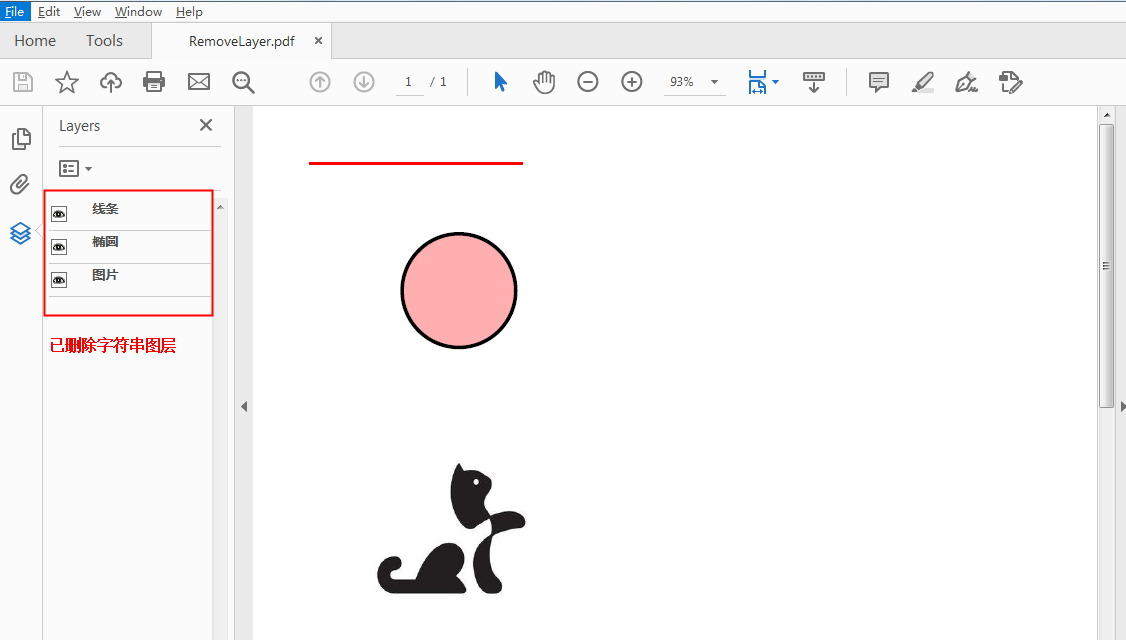Select the 椭圆 layer name

tap(105, 242)
